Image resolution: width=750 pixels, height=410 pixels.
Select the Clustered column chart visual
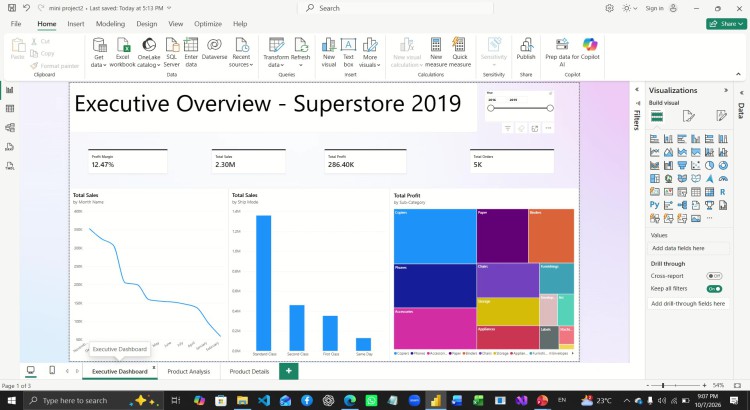pyautogui.click(x=695, y=139)
